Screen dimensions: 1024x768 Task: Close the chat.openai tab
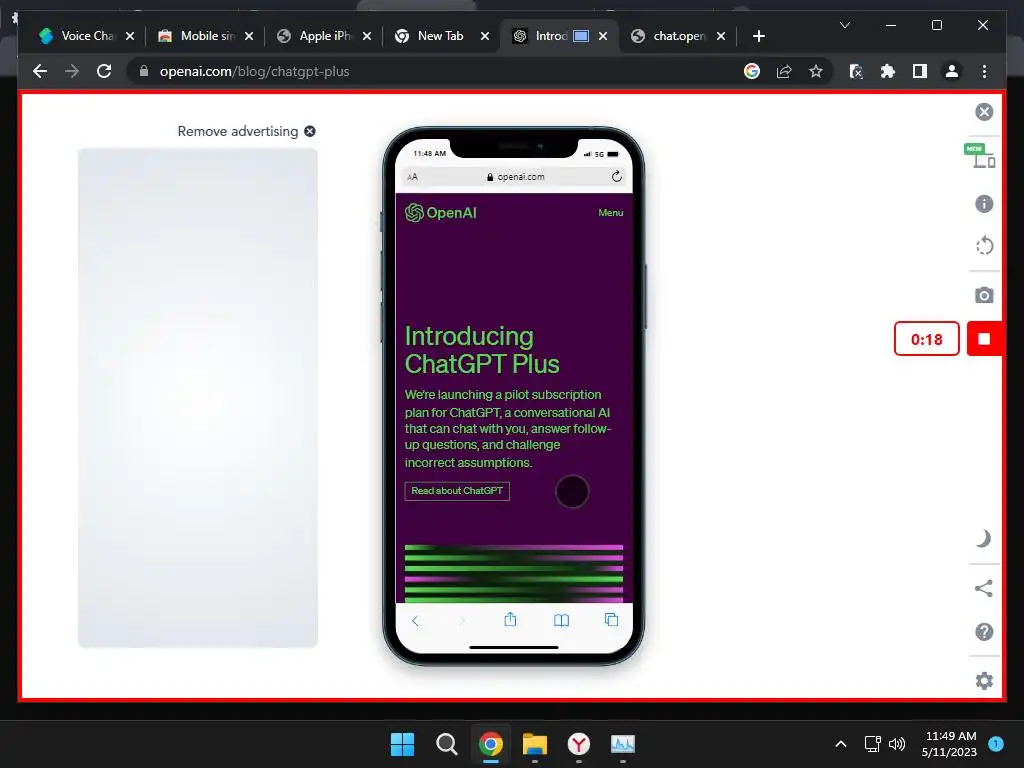(x=721, y=37)
